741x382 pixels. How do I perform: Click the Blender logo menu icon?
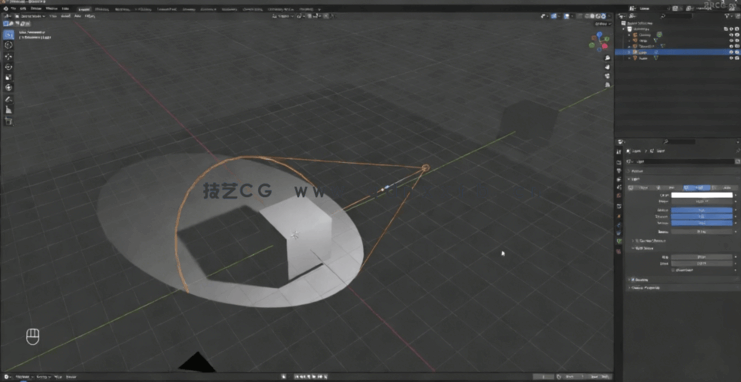click(x=6, y=9)
